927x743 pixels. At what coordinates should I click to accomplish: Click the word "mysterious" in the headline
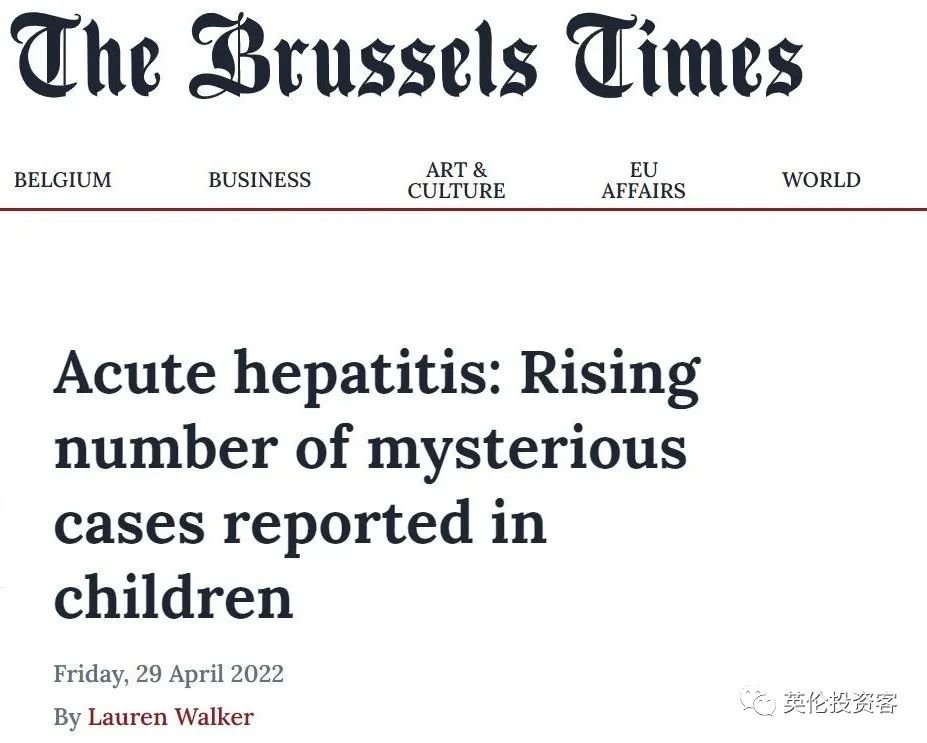pyautogui.click(x=527, y=448)
